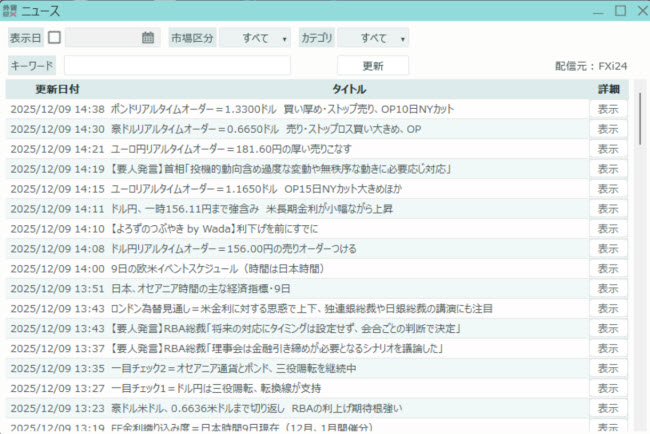Image resolution: width=650 pixels, height=434 pixels.
Task: Click into the キーワード input field
Action: click(177, 65)
